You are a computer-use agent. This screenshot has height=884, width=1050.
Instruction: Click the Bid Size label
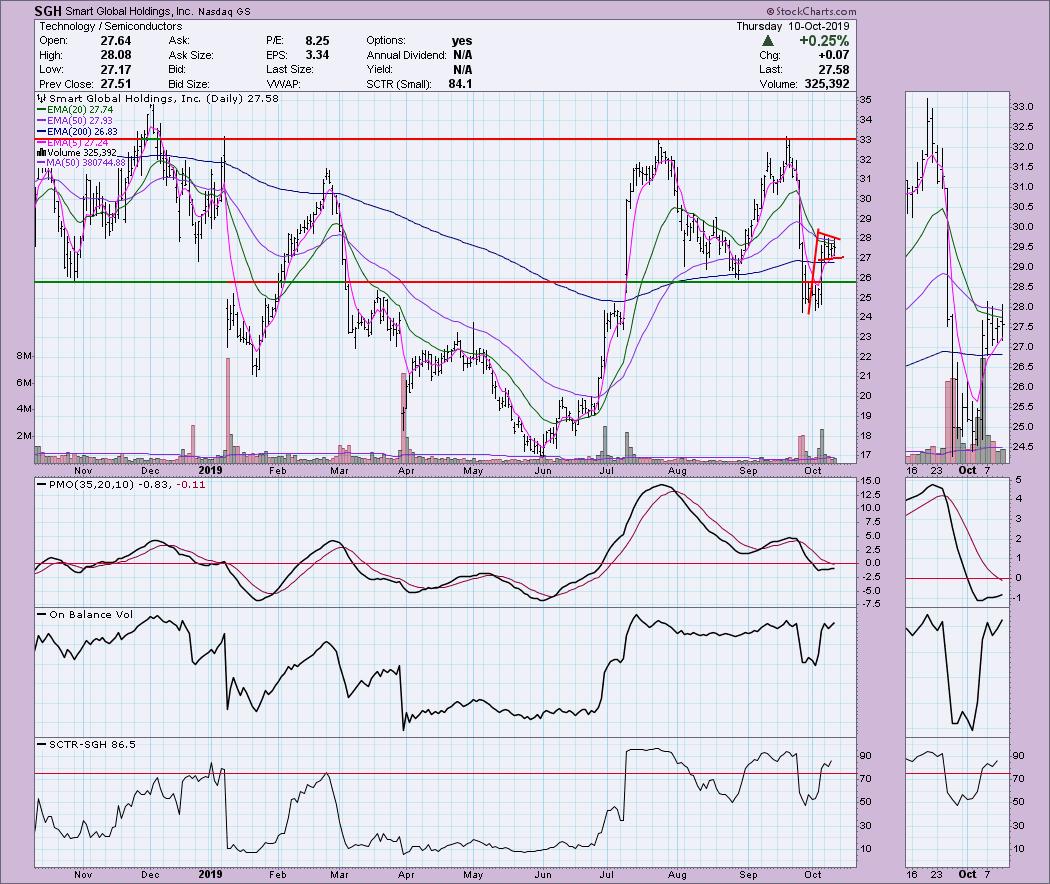click(189, 84)
